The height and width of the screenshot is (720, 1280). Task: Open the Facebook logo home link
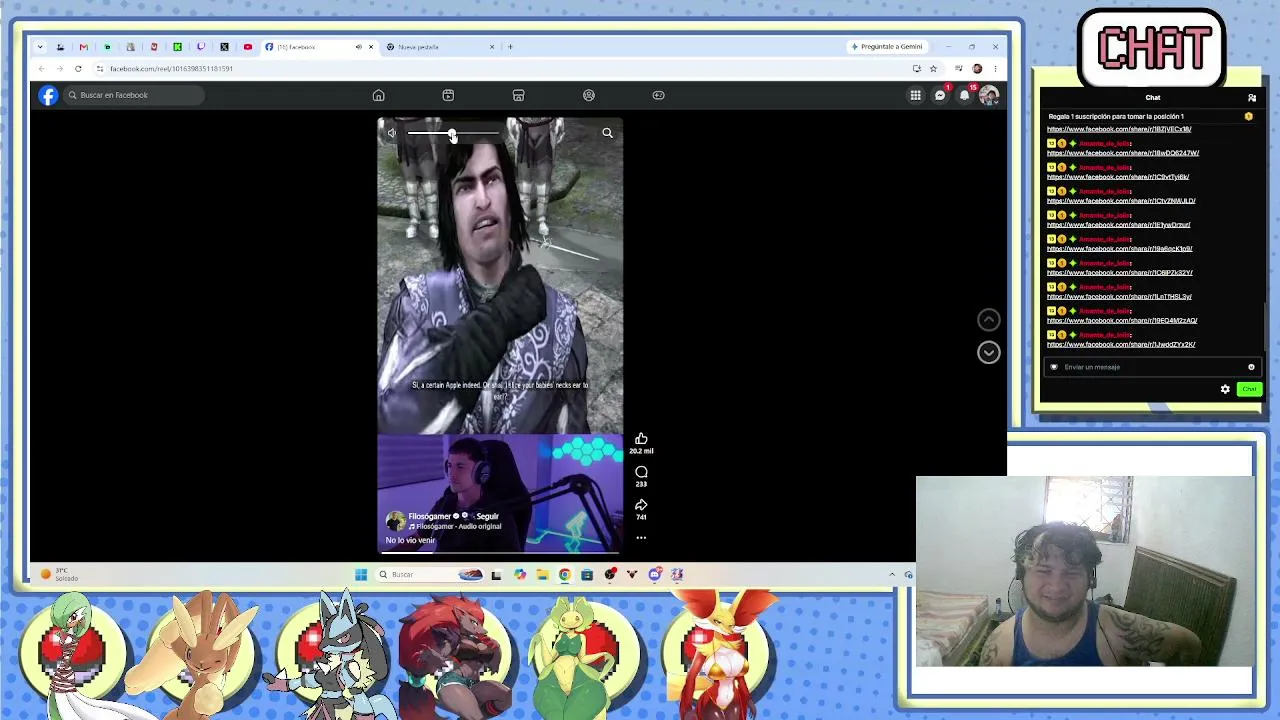(48, 95)
